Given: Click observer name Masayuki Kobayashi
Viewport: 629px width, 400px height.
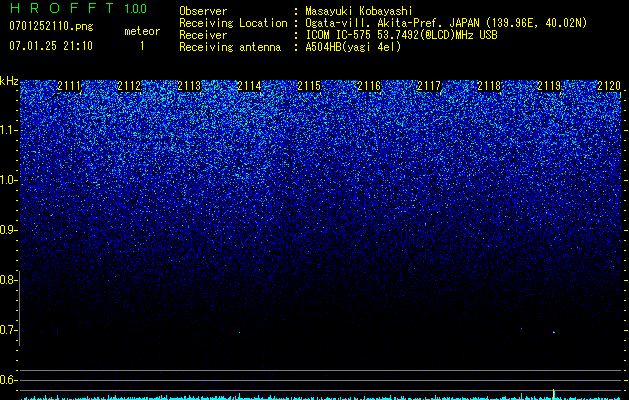Looking at the screenshot, I should pos(359,11).
